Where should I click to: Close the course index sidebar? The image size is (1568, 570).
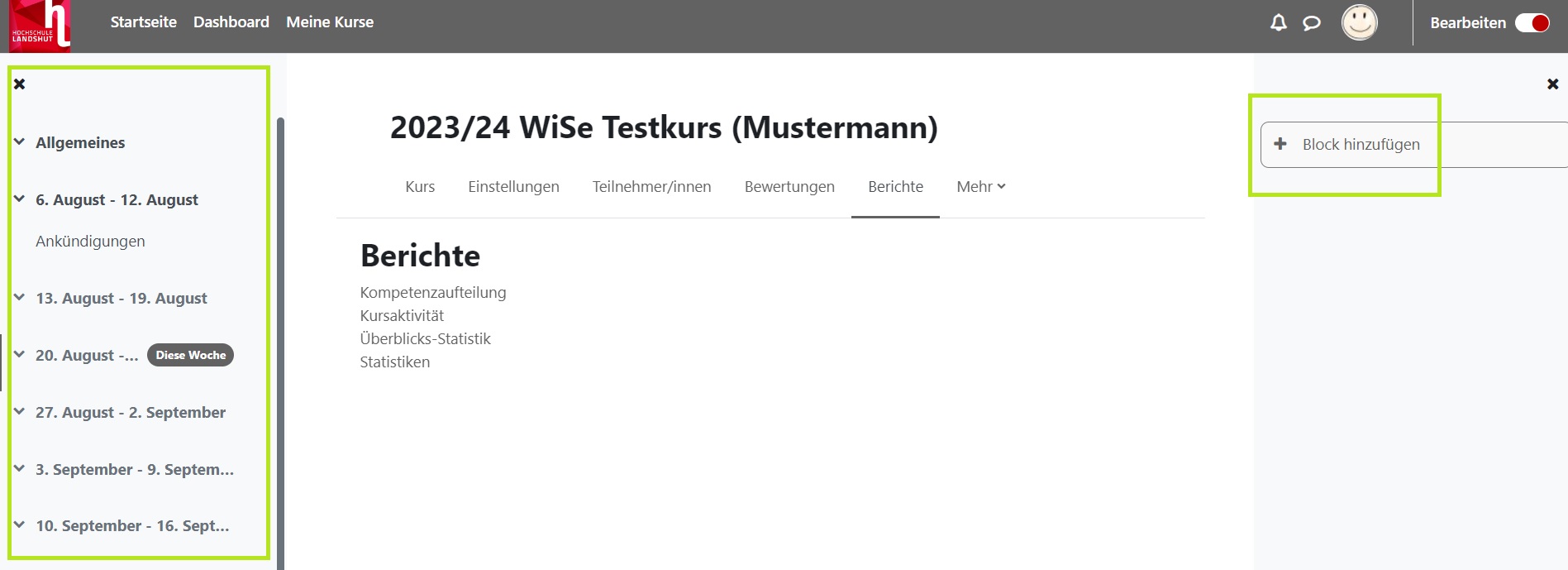[18, 84]
